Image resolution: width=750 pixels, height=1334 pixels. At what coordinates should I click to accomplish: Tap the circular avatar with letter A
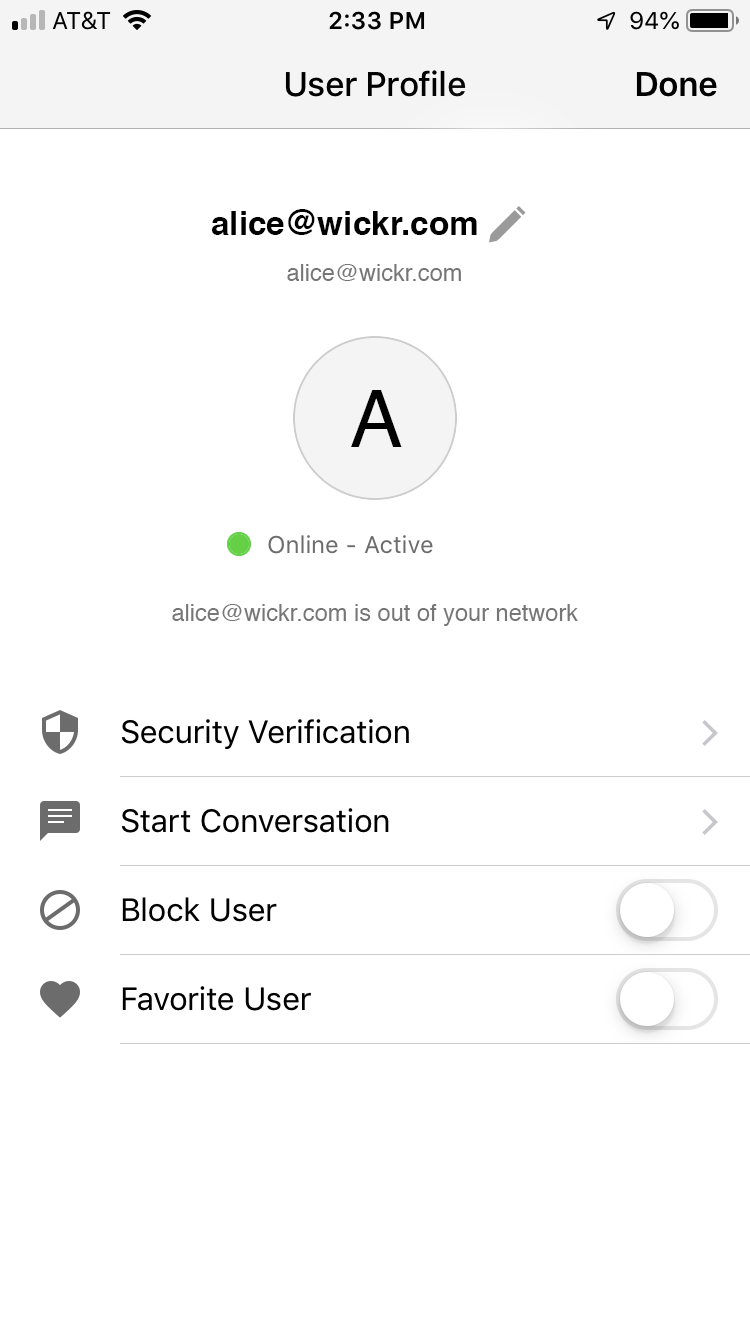coord(375,418)
